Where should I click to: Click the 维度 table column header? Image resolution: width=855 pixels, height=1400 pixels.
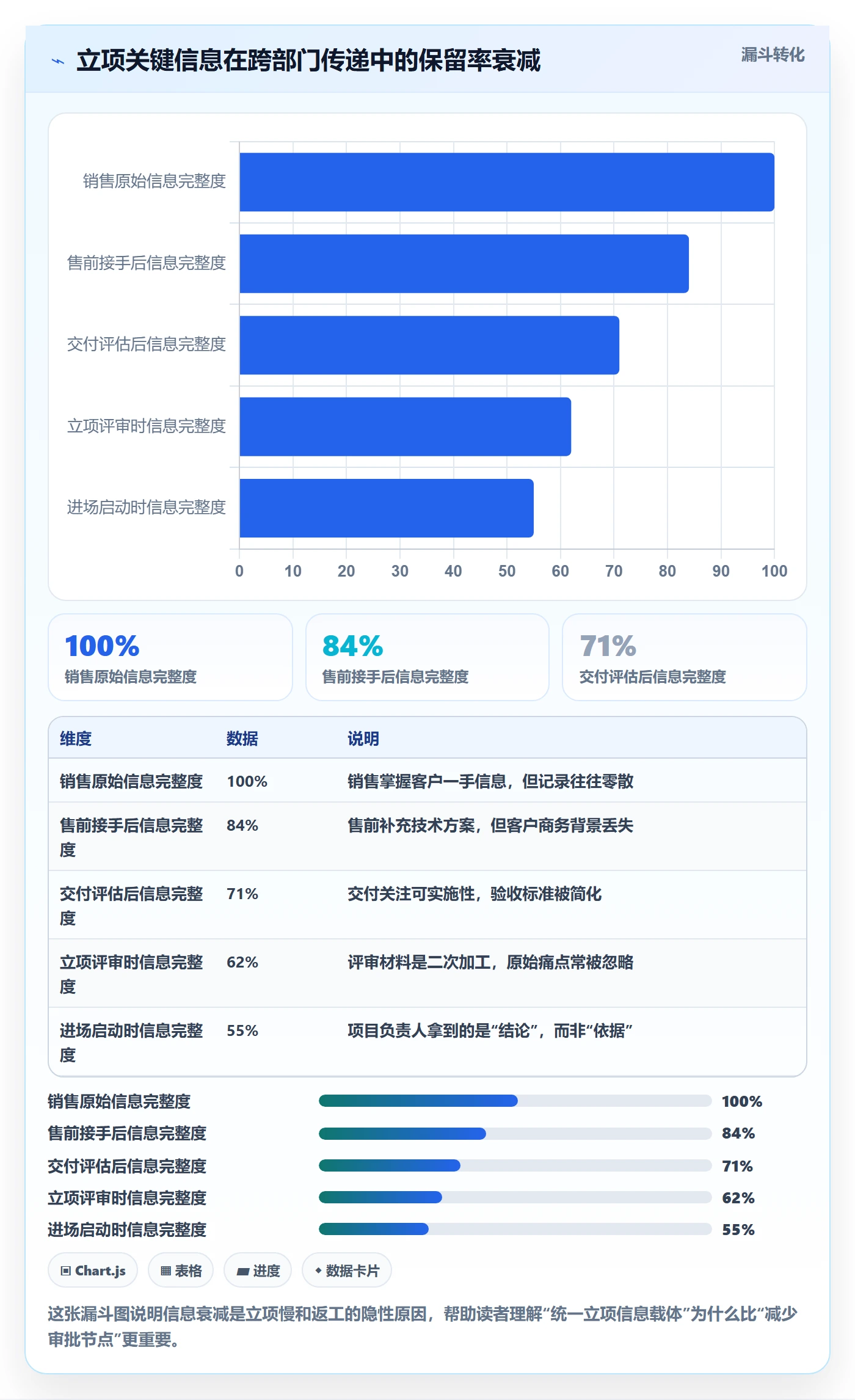[76, 738]
